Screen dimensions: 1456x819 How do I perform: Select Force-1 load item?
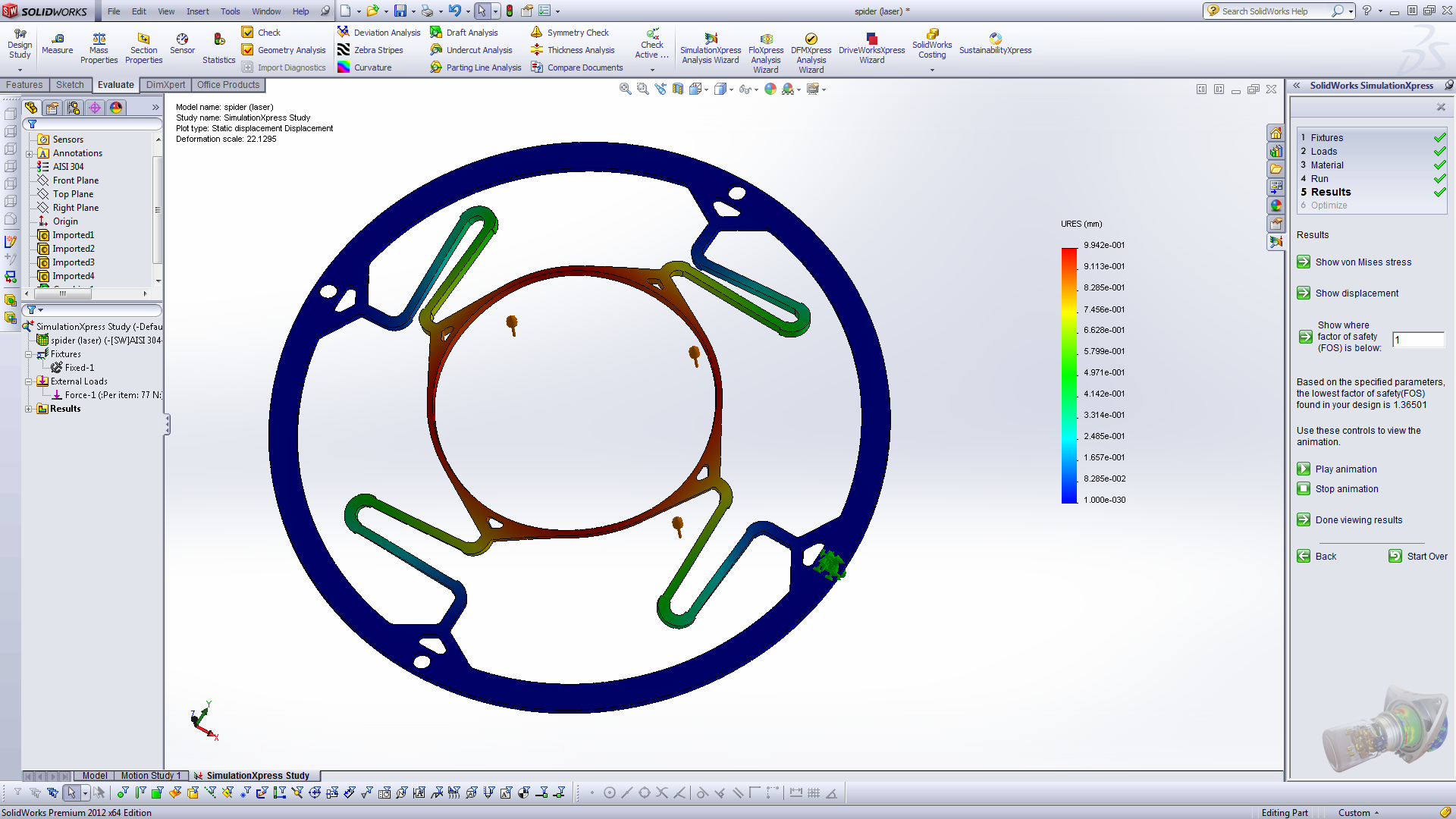(106, 395)
